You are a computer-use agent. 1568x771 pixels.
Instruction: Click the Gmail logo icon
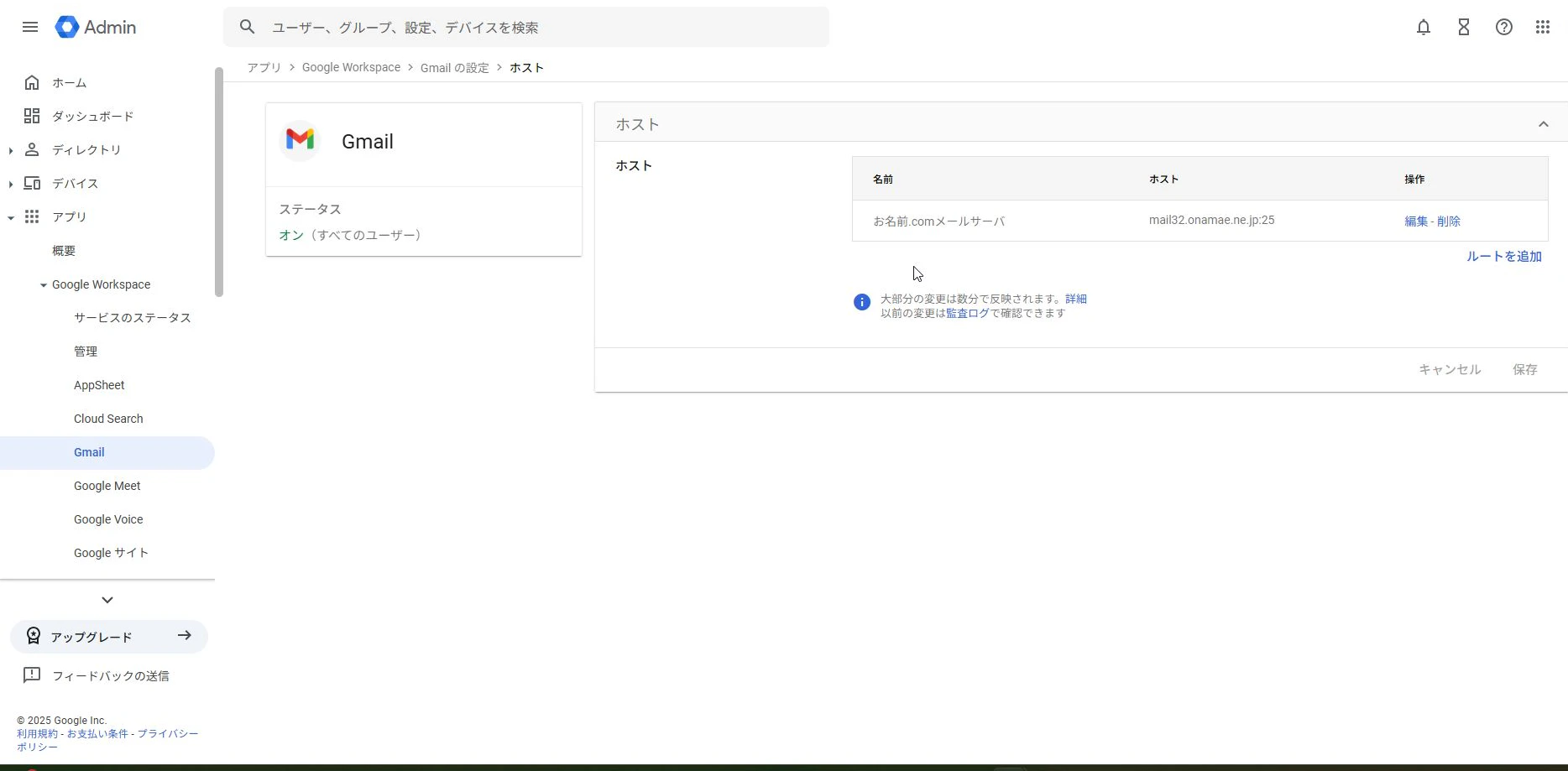tap(300, 139)
